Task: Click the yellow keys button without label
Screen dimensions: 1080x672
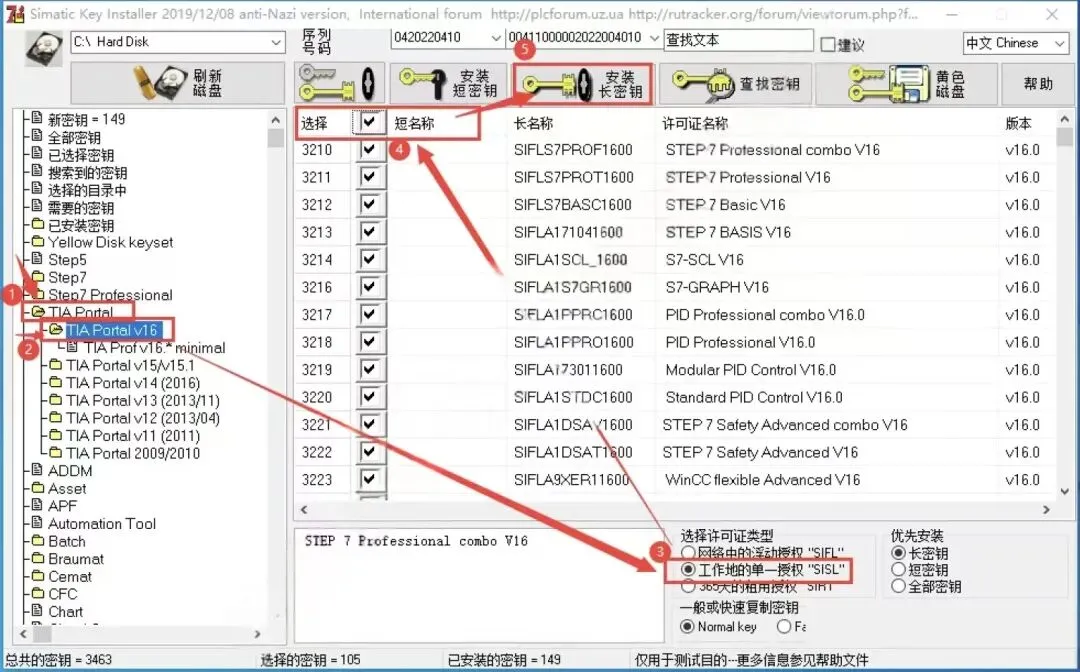Action: (338, 83)
